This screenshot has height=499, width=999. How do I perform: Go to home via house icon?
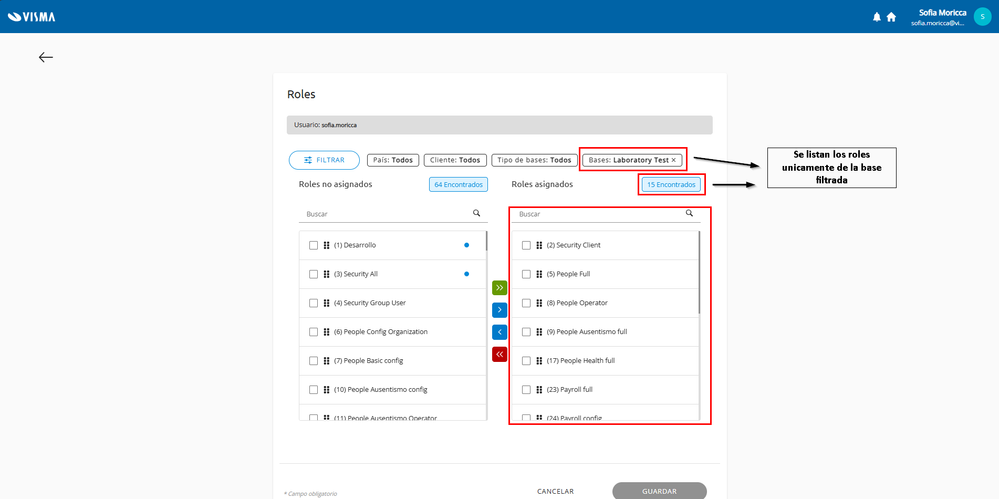tap(891, 17)
